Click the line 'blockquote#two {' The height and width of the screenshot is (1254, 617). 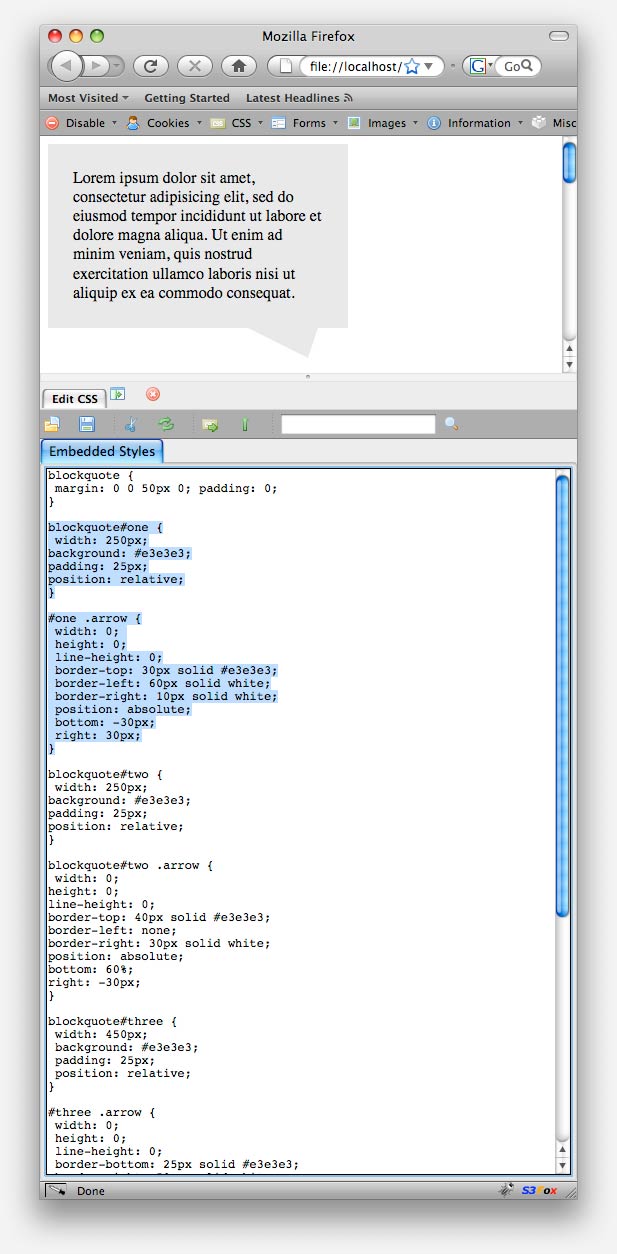(x=105, y=774)
